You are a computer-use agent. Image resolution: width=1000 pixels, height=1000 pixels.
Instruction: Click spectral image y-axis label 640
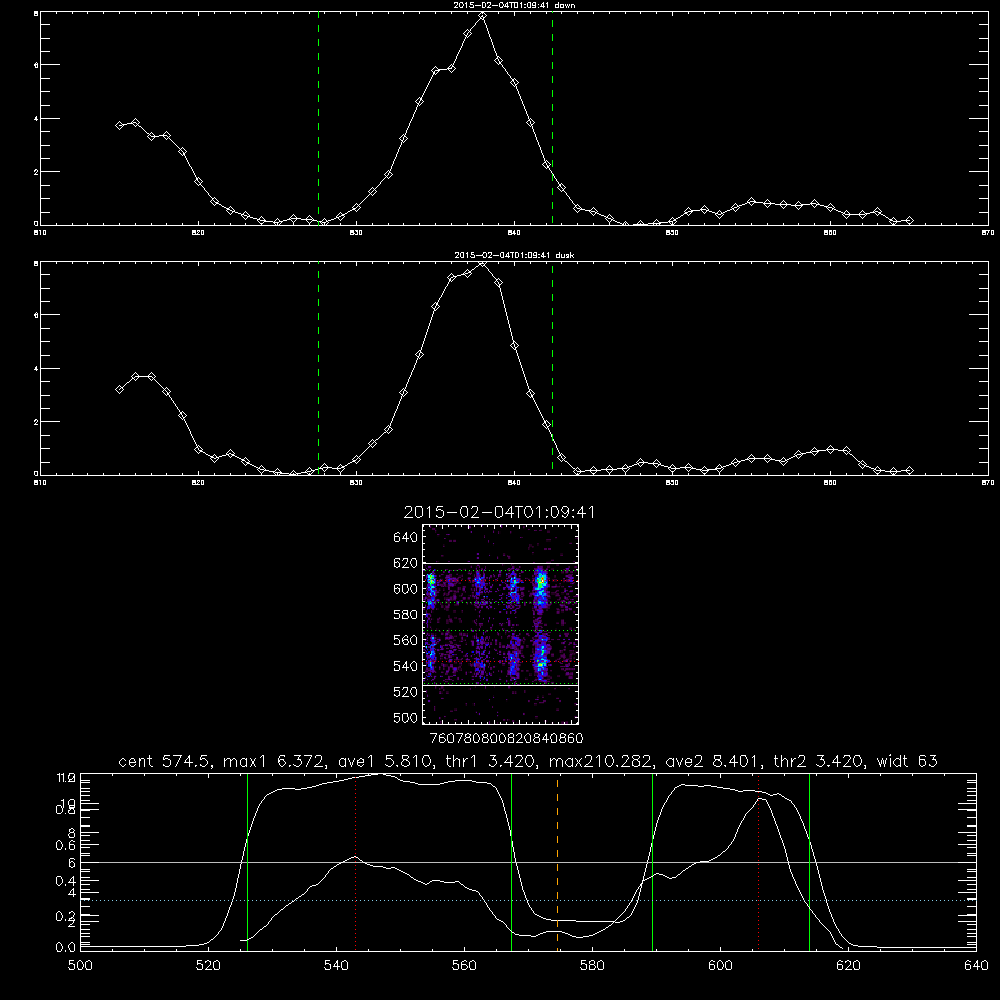point(405,538)
